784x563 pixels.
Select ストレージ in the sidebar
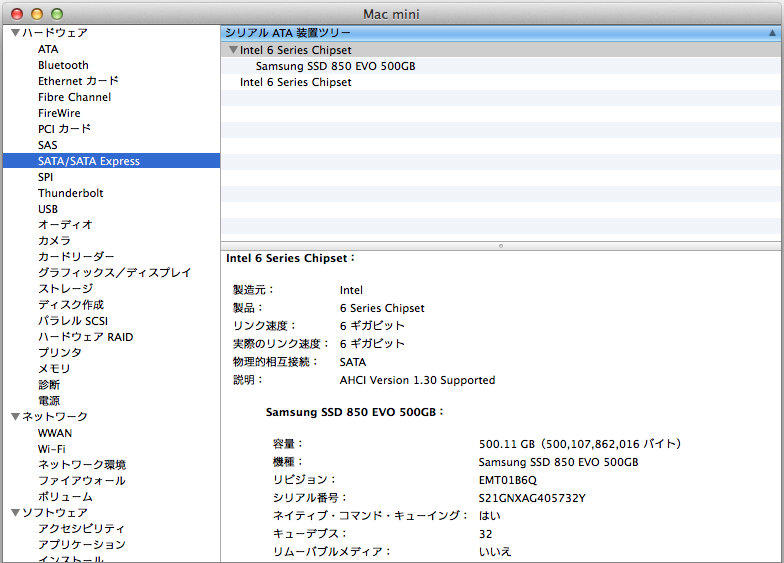coord(66,289)
